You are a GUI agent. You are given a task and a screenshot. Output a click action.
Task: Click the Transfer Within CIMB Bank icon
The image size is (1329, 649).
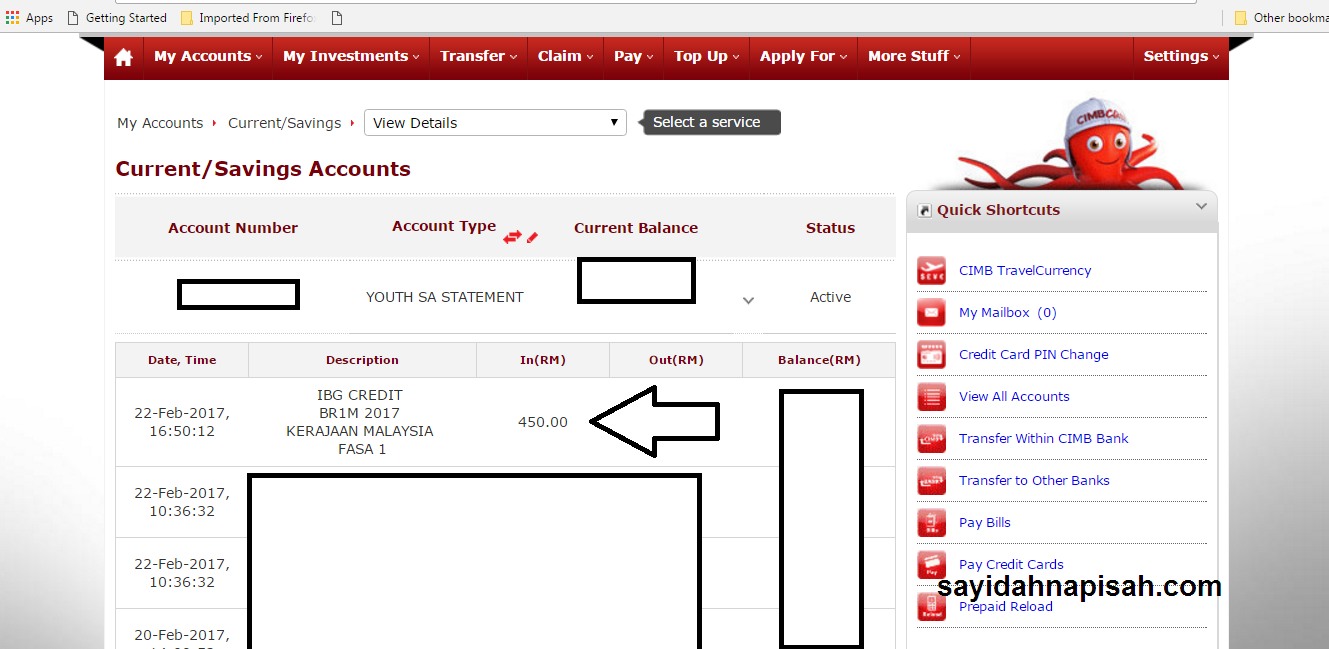[x=931, y=439]
